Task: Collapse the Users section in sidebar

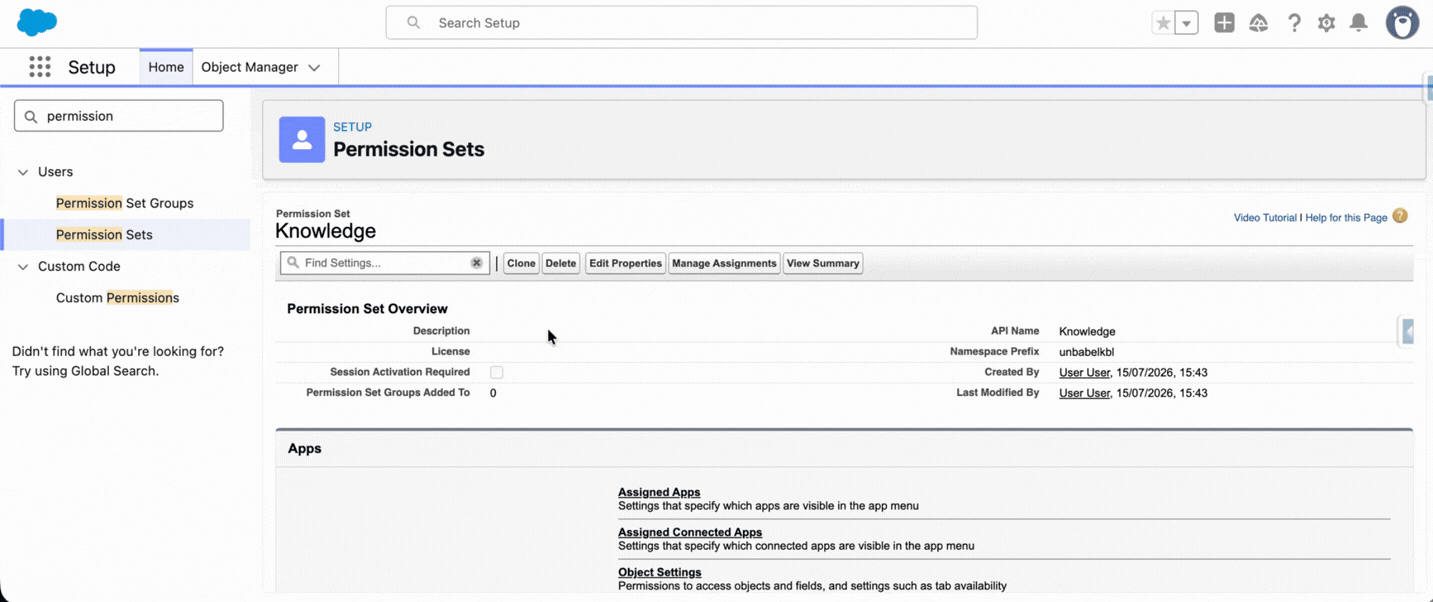Action: pyautogui.click(x=23, y=172)
